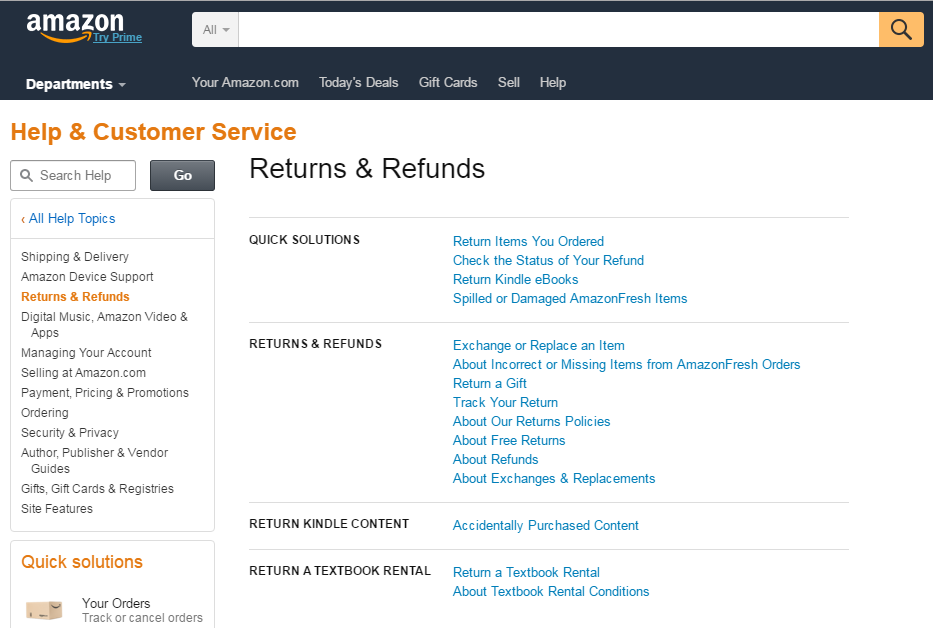Click the magnifier icon in Search Help
The height and width of the screenshot is (628, 933).
26,176
